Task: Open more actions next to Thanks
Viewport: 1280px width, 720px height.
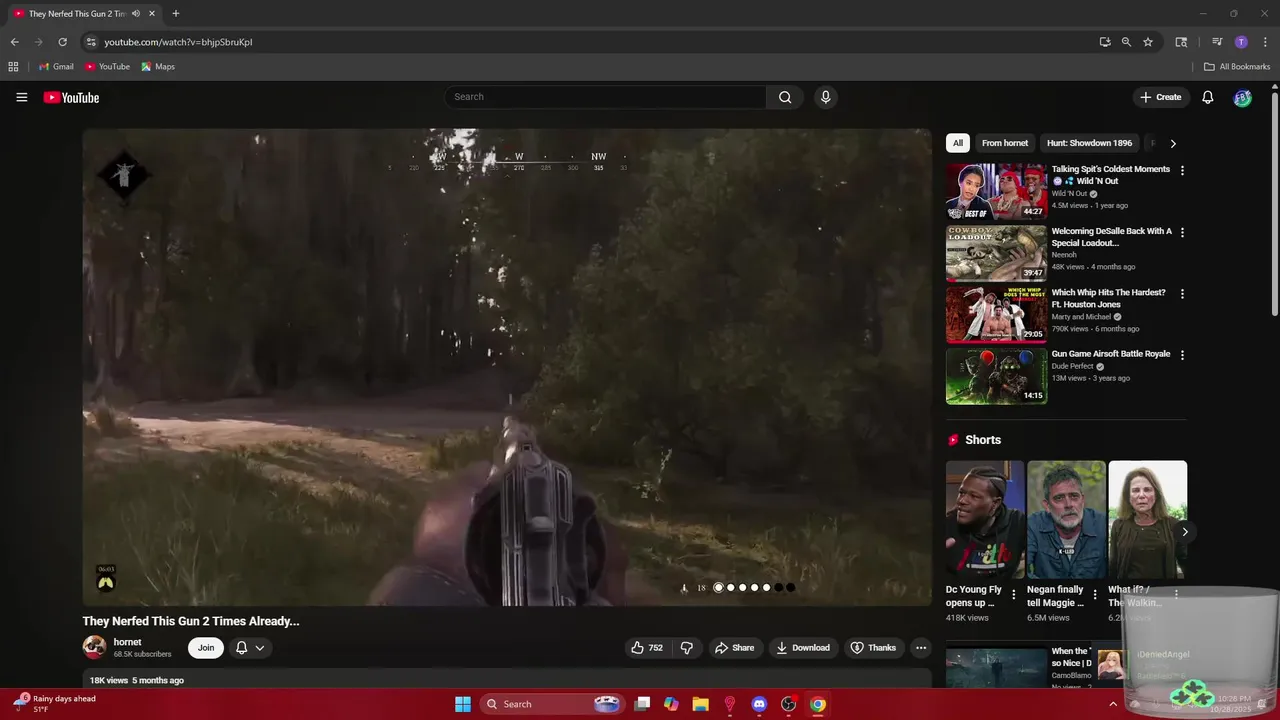Action: pyautogui.click(x=921, y=648)
